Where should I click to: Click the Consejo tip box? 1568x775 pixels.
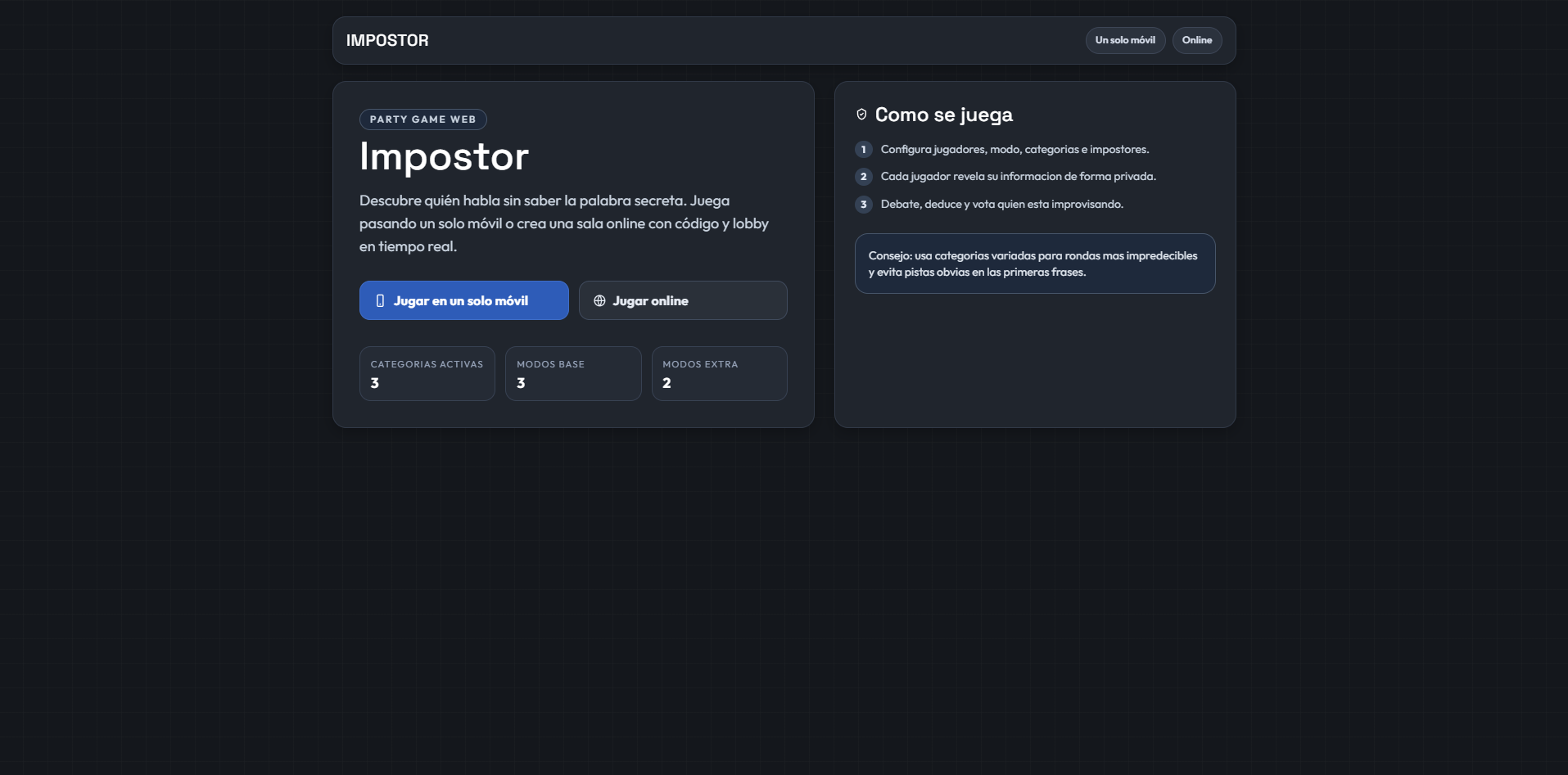click(1034, 264)
